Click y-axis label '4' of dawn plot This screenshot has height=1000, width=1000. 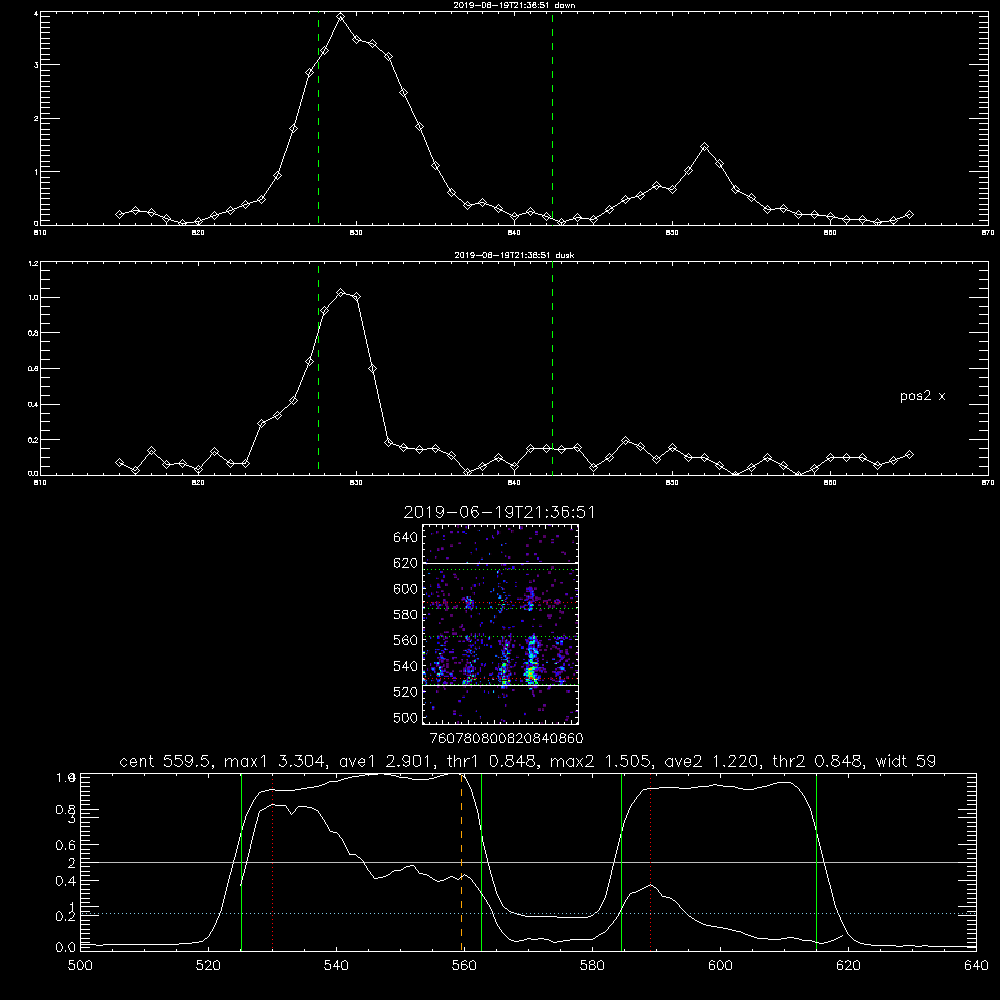36,13
